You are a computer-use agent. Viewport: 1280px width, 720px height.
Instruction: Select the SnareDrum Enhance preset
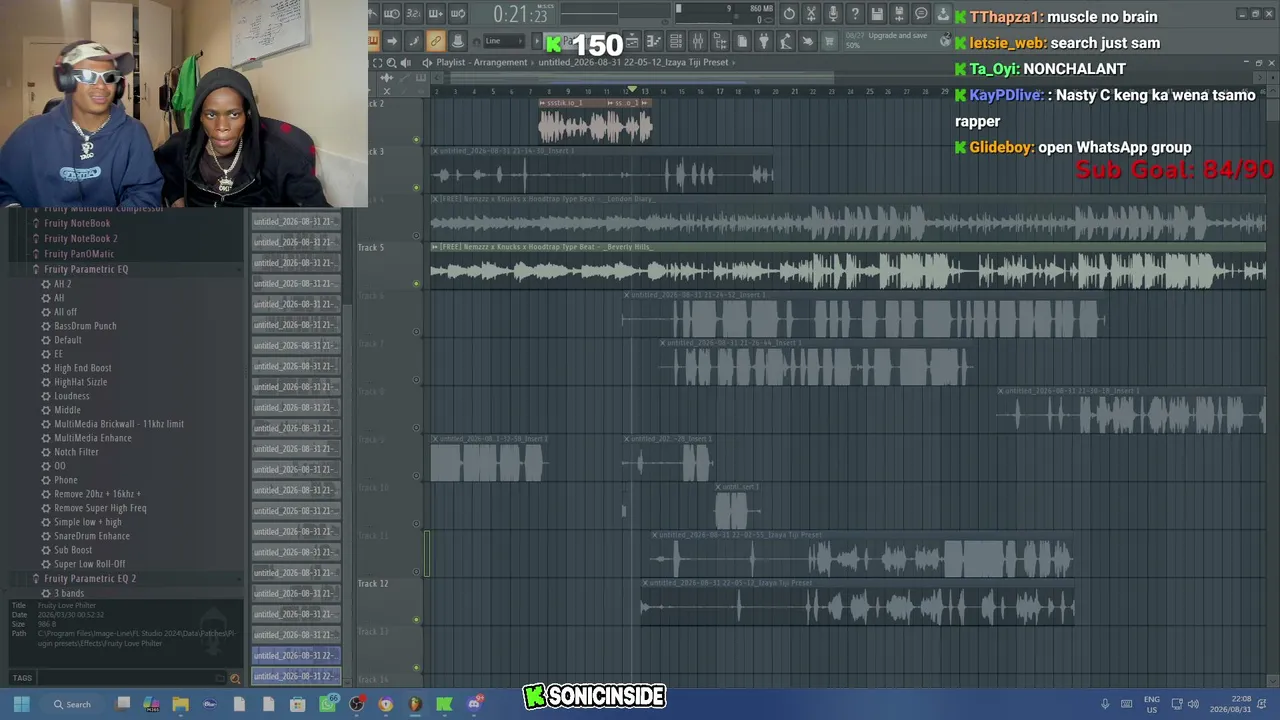tap(92, 536)
